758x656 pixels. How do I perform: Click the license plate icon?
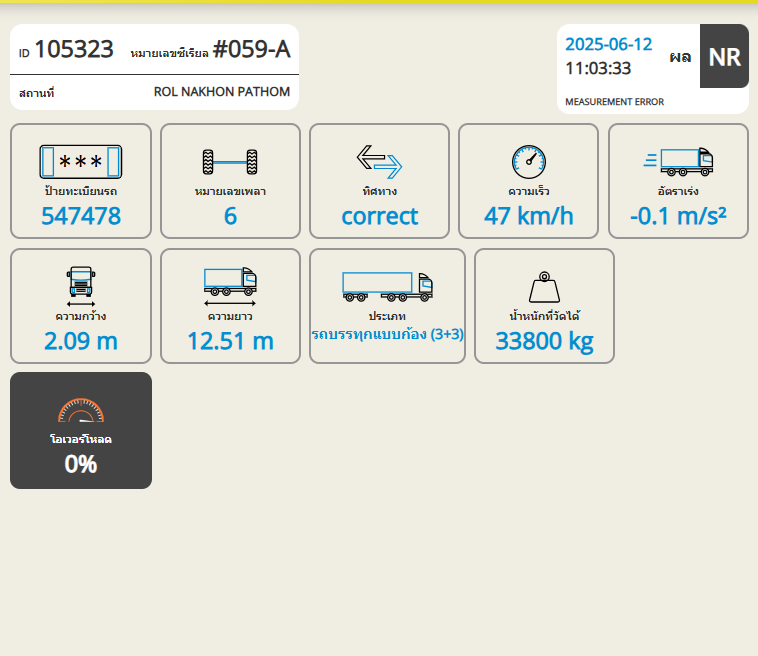[80, 161]
